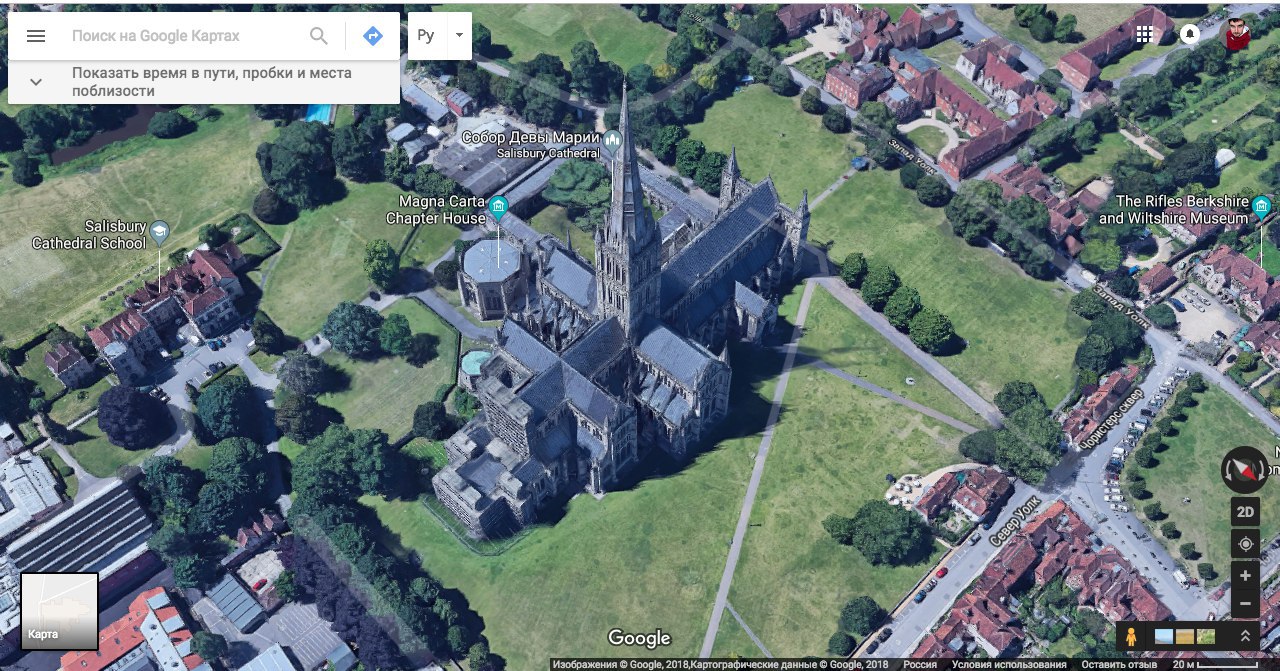Open the dropdown arrow beside 'Ру'
1280x671 pixels.
pyautogui.click(x=459, y=36)
